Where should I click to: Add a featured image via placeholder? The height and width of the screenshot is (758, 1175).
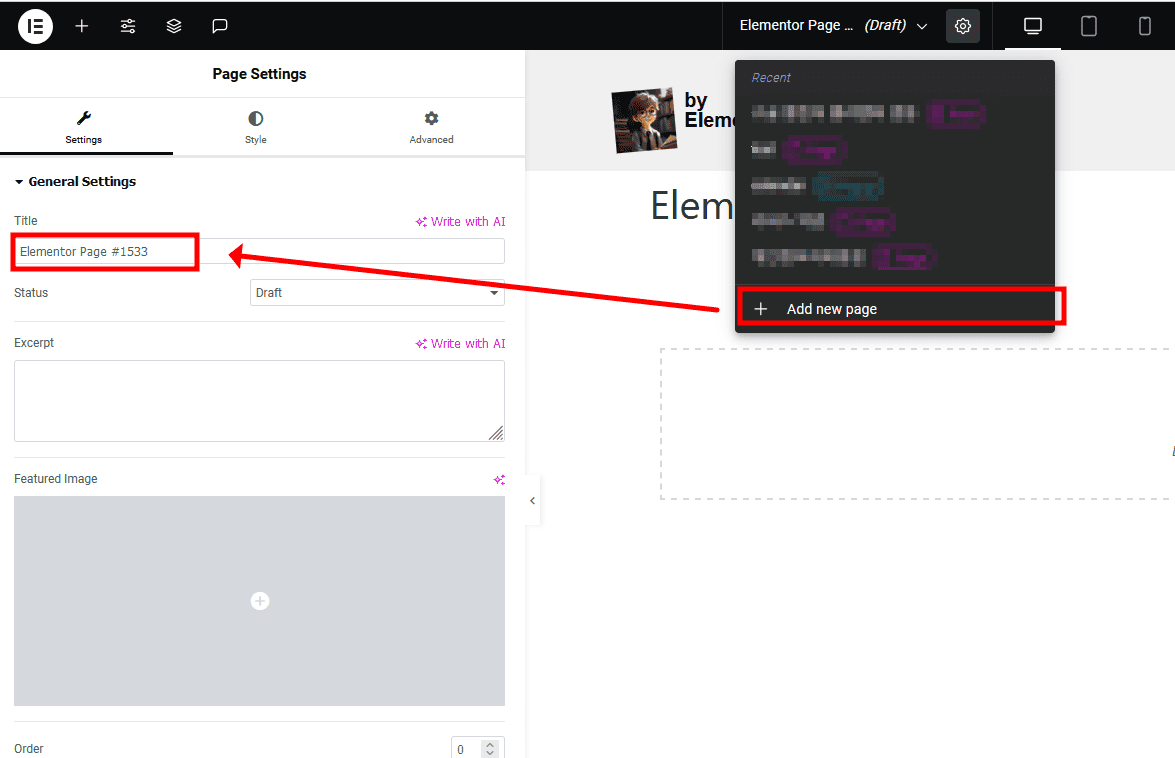(x=259, y=601)
